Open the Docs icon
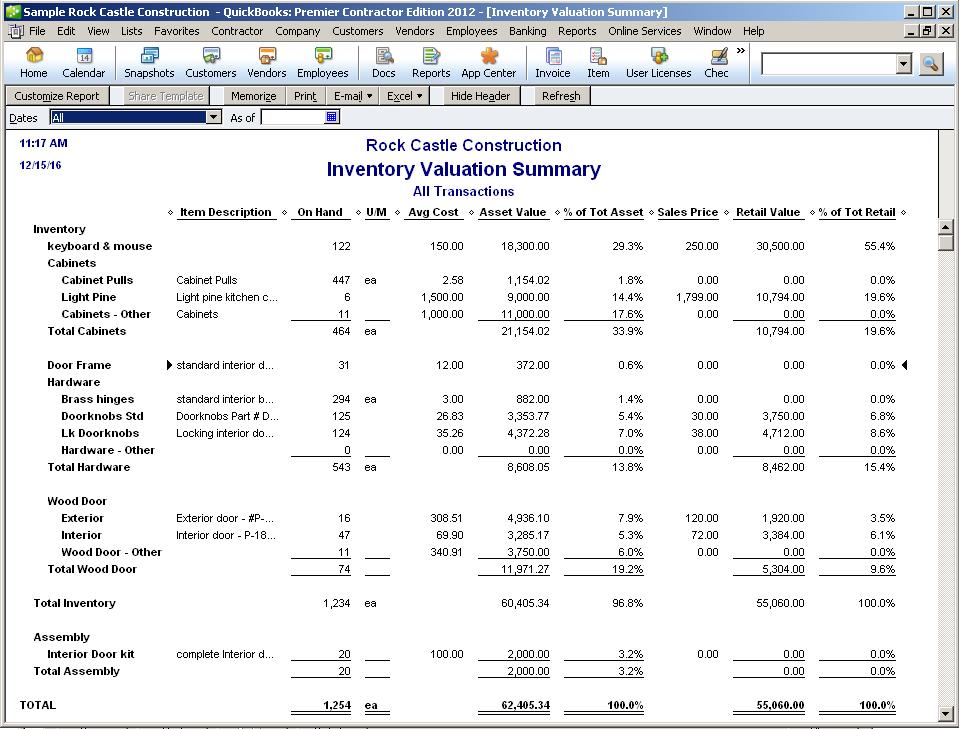959x729 pixels. [x=383, y=63]
